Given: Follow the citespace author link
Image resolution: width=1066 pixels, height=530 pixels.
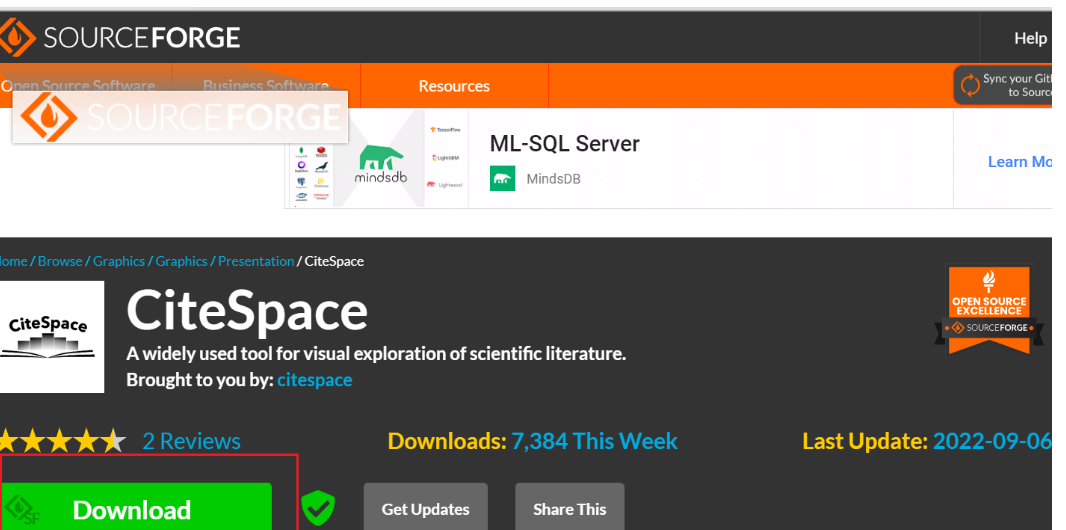Looking at the screenshot, I should coord(314,380).
